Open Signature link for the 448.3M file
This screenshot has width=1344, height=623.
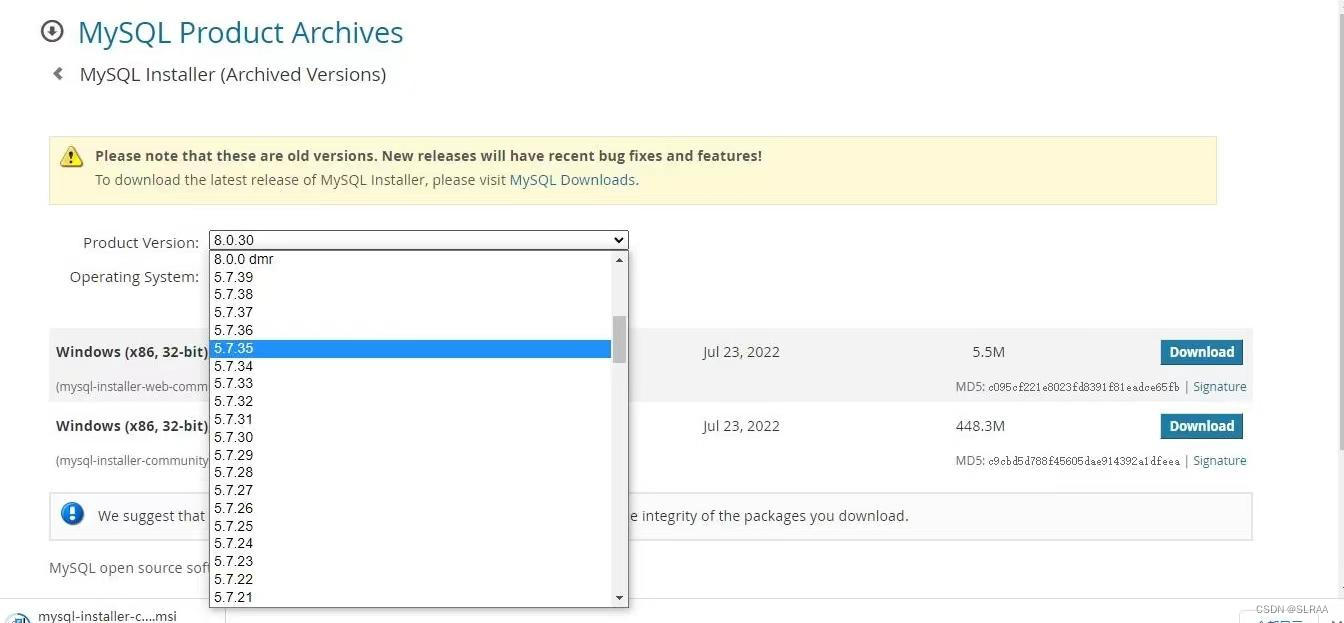tap(1219, 461)
